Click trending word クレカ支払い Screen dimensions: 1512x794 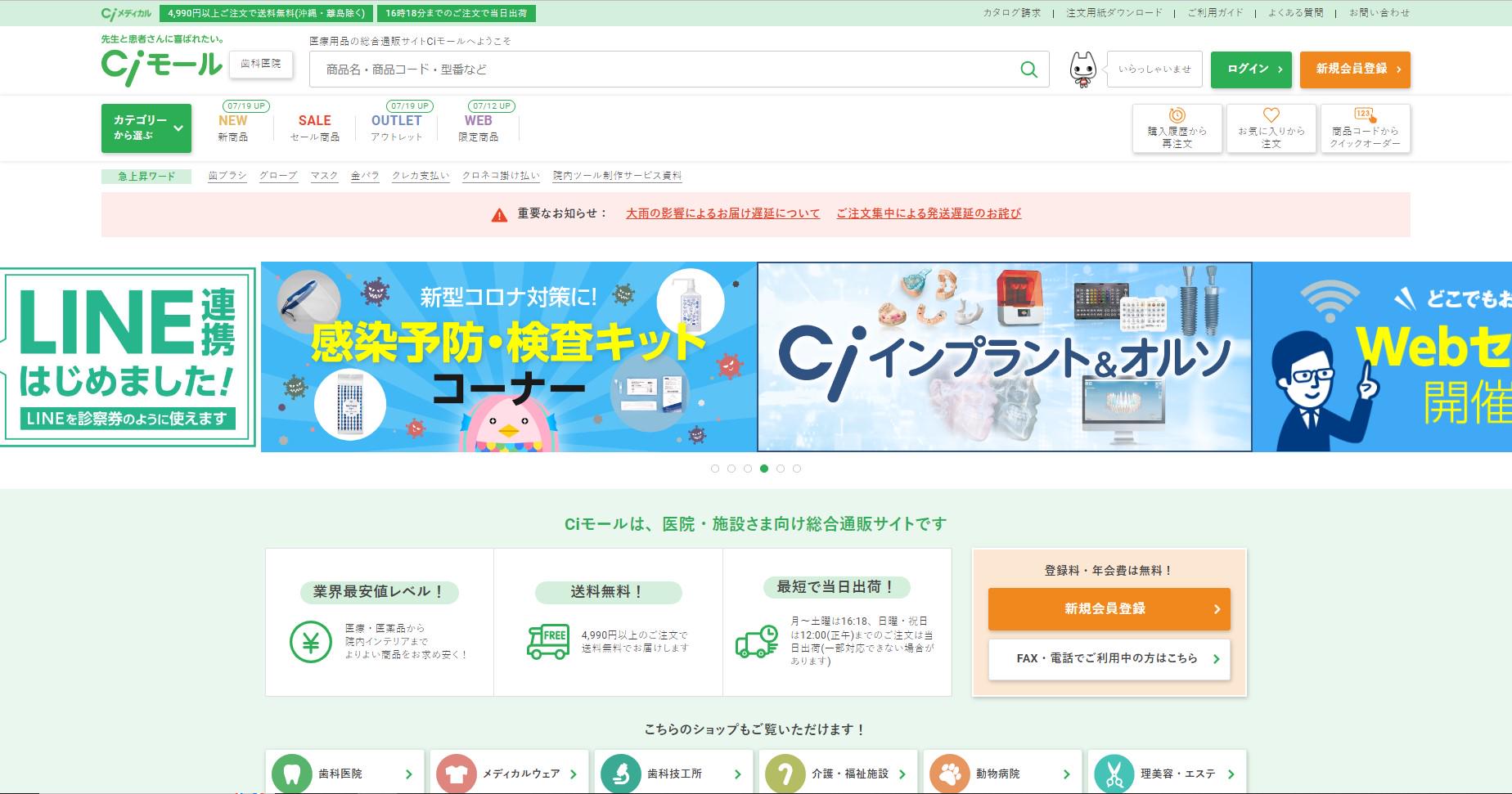click(421, 176)
